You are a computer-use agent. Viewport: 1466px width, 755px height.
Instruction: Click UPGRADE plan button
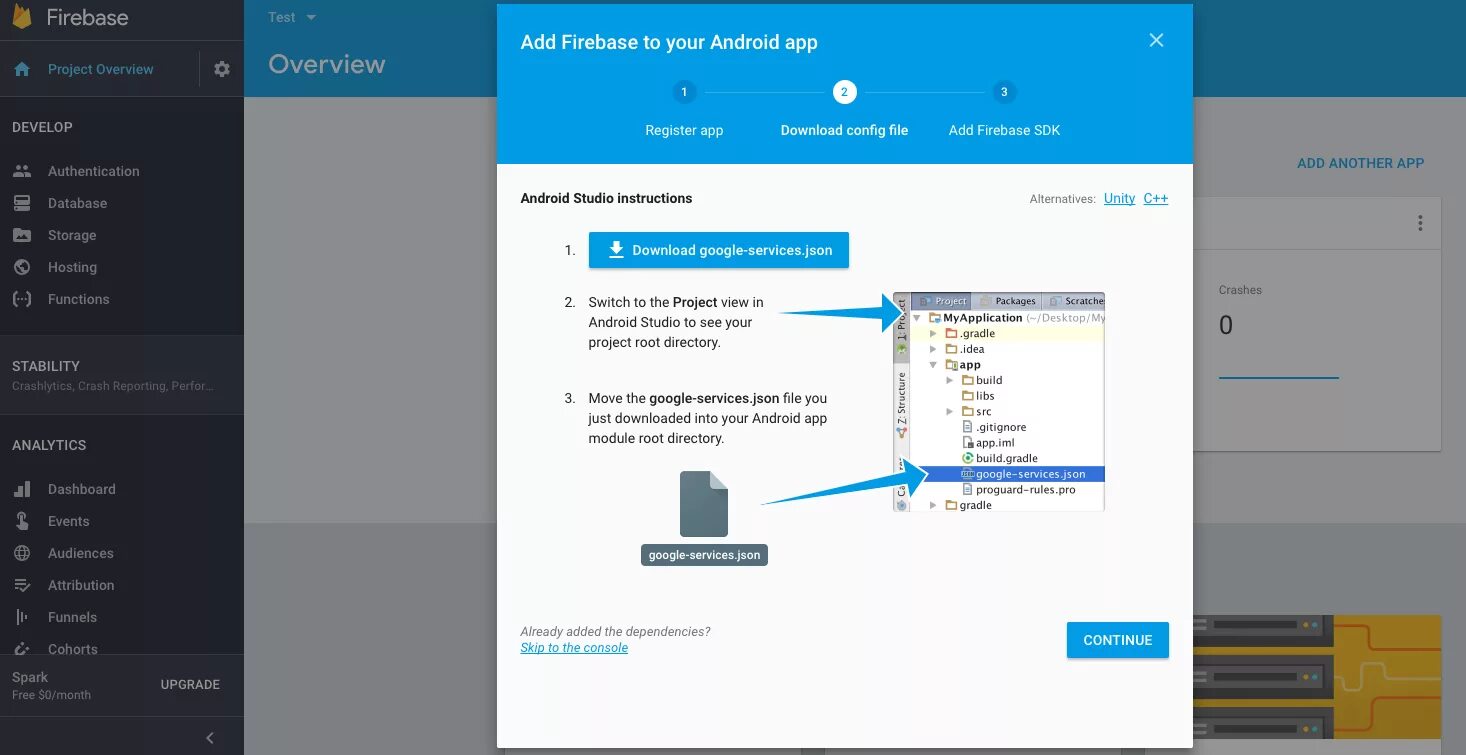(190, 685)
